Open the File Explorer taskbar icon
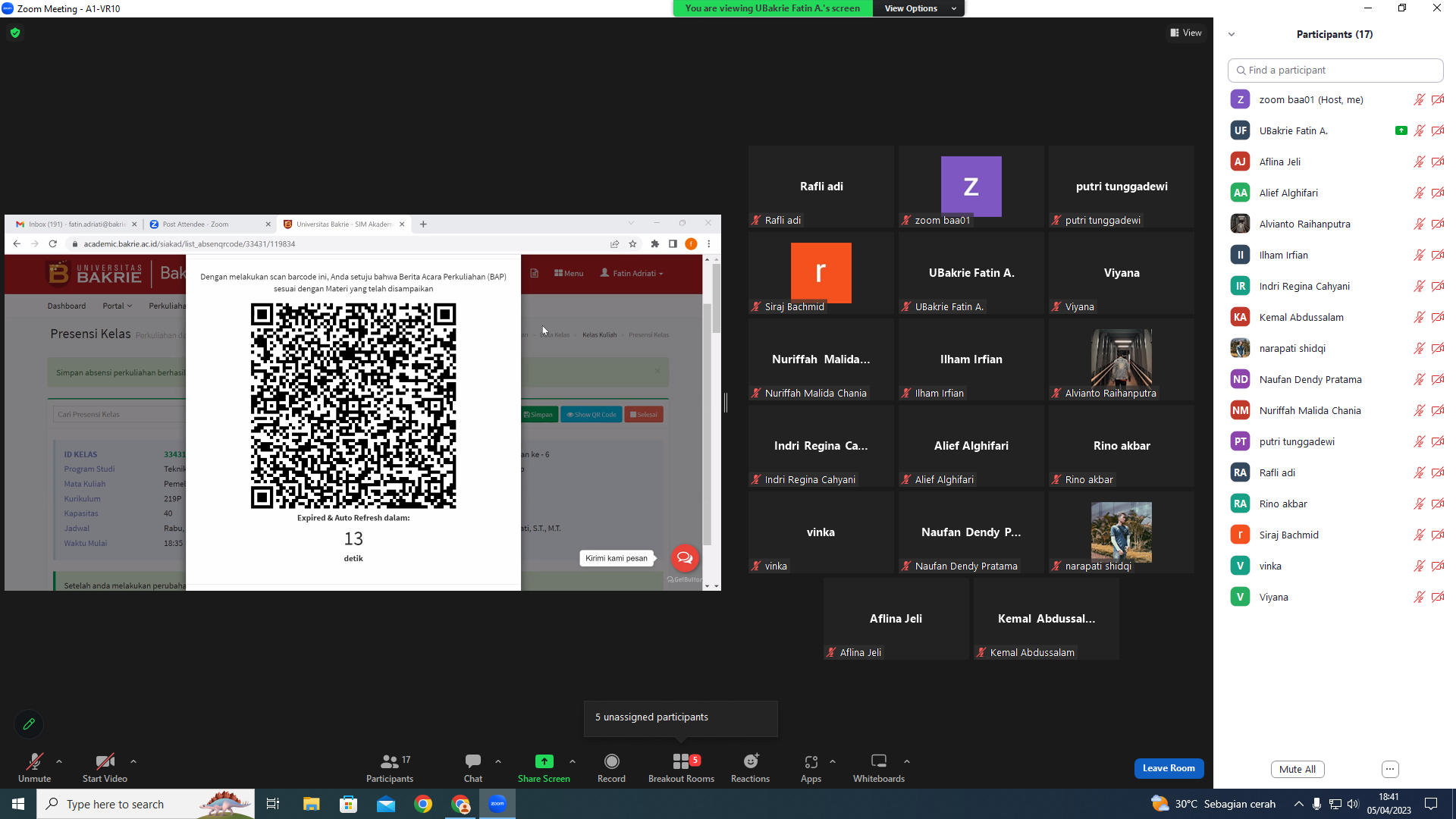This screenshot has width=1456, height=819. pos(311,804)
